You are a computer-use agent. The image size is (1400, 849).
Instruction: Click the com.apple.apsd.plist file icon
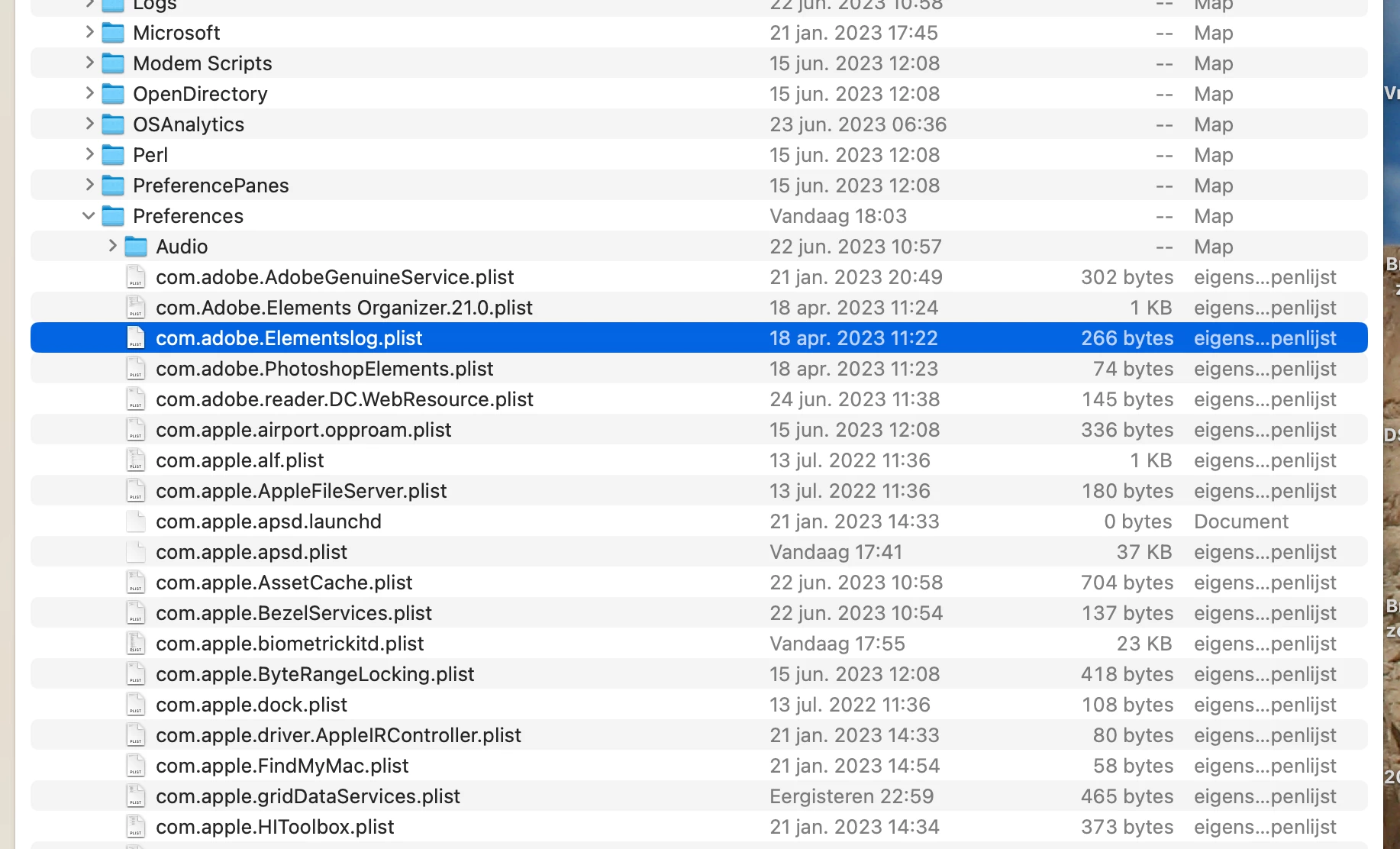click(136, 551)
